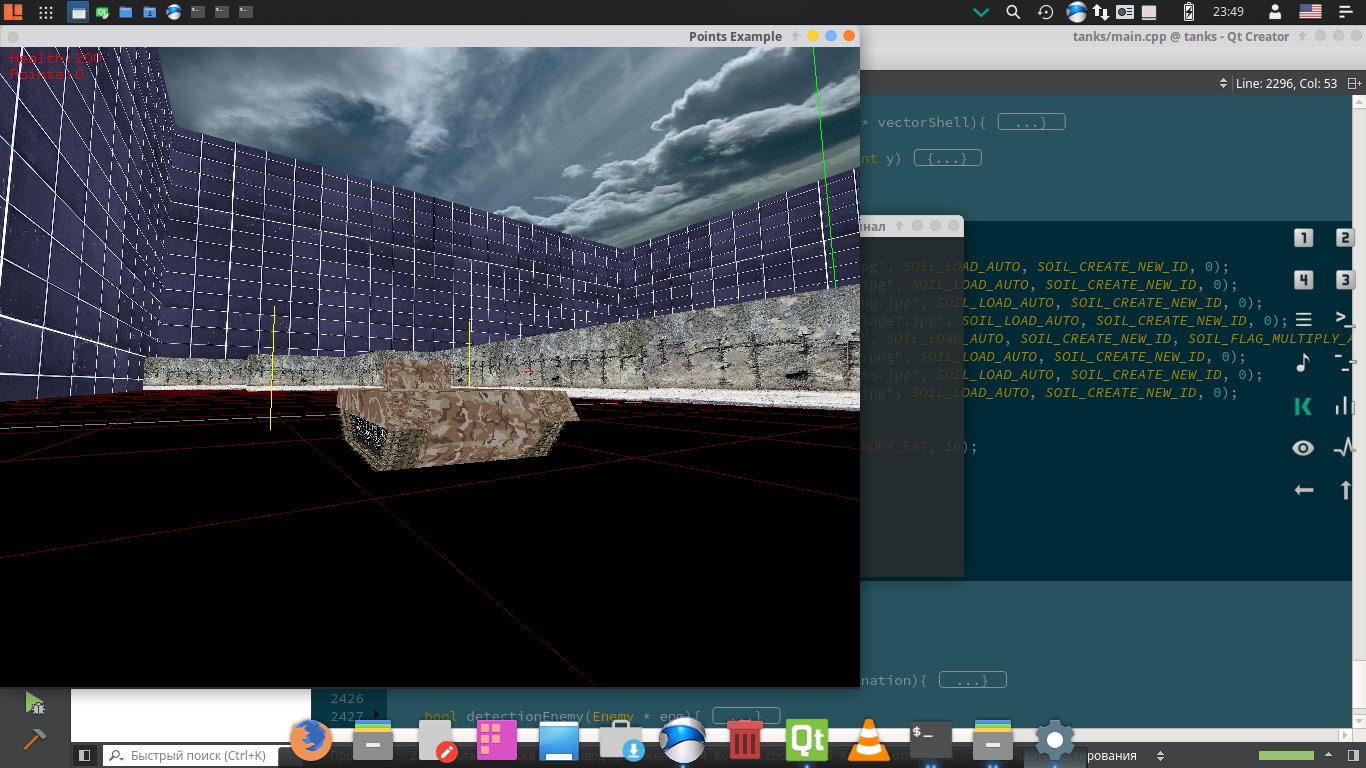Launch VLC media player from the dock
This screenshot has height=768, width=1366.
[x=868, y=742]
